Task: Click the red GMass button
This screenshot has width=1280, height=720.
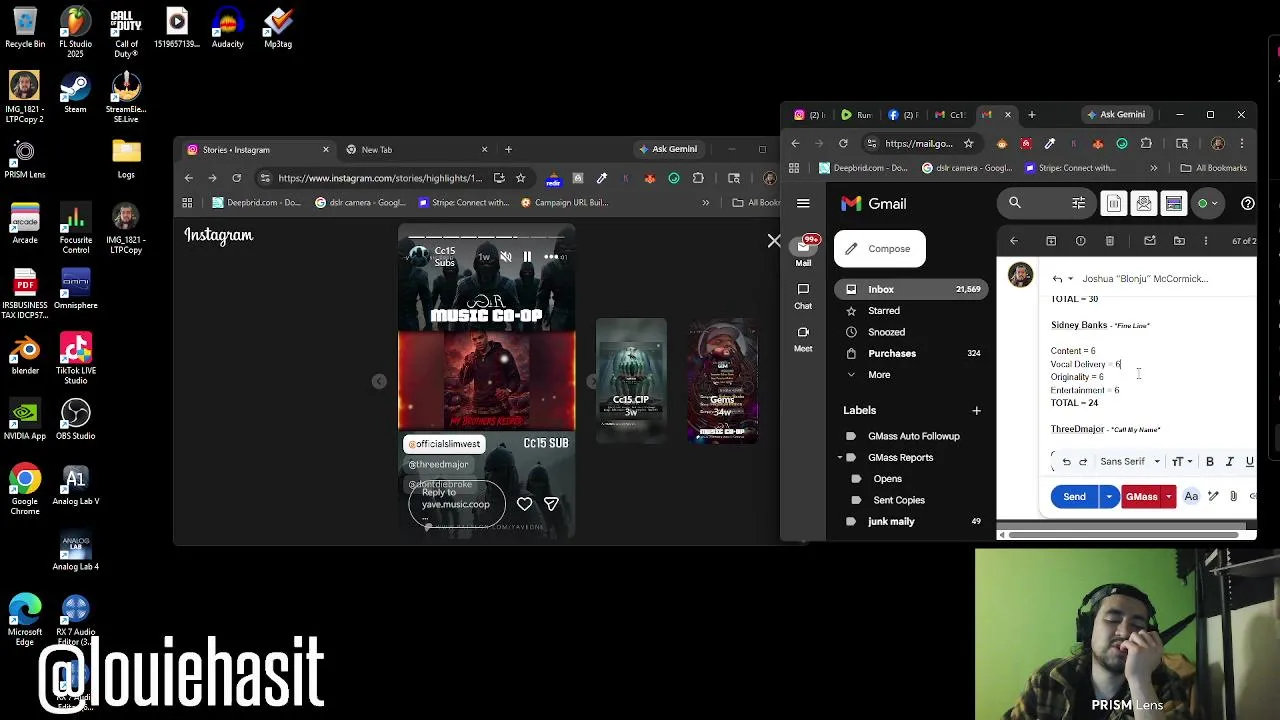Action: click(x=1141, y=497)
